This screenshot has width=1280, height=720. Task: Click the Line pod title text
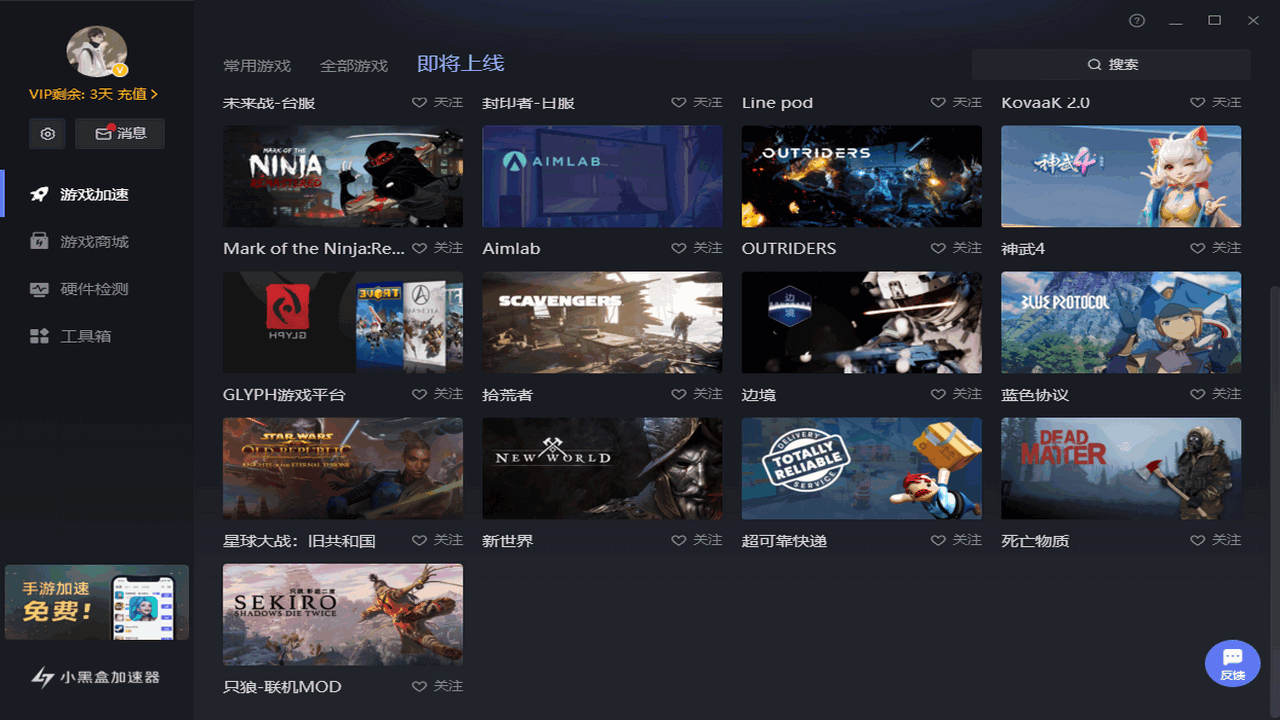point(777,102)
